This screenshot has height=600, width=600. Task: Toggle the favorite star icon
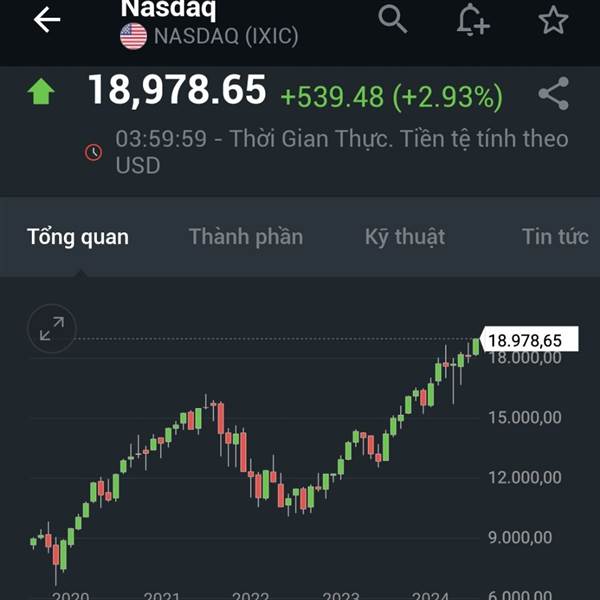pos(553,20)
